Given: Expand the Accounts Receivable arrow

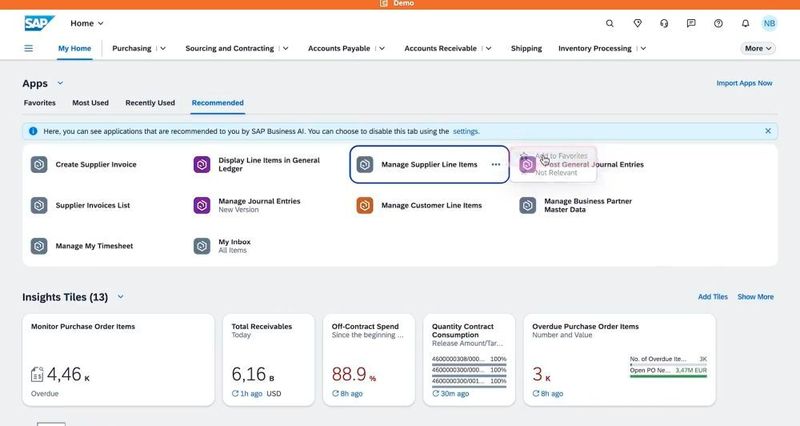Looking at the screenshot, I should [489, 48].
